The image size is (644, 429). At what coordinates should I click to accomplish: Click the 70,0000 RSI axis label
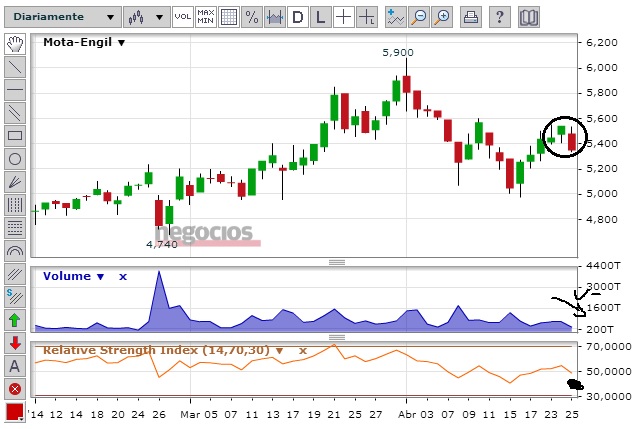(609, 347)
